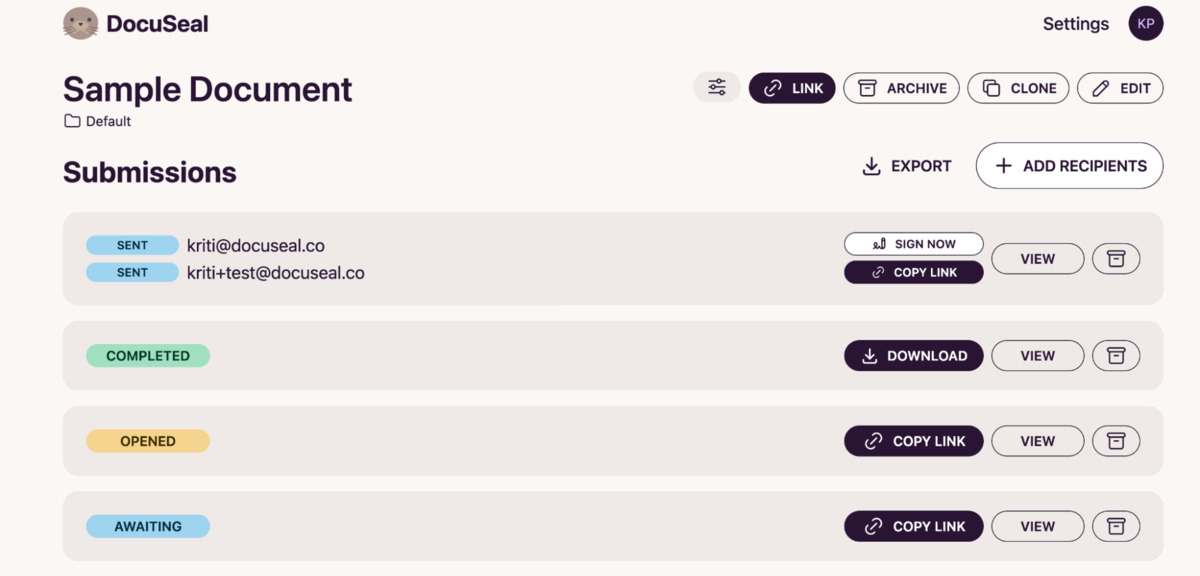This screenshot has height=576, width=1200.
Task: Archive the Opened submission via the box icon
Action: click(1116, 441)
